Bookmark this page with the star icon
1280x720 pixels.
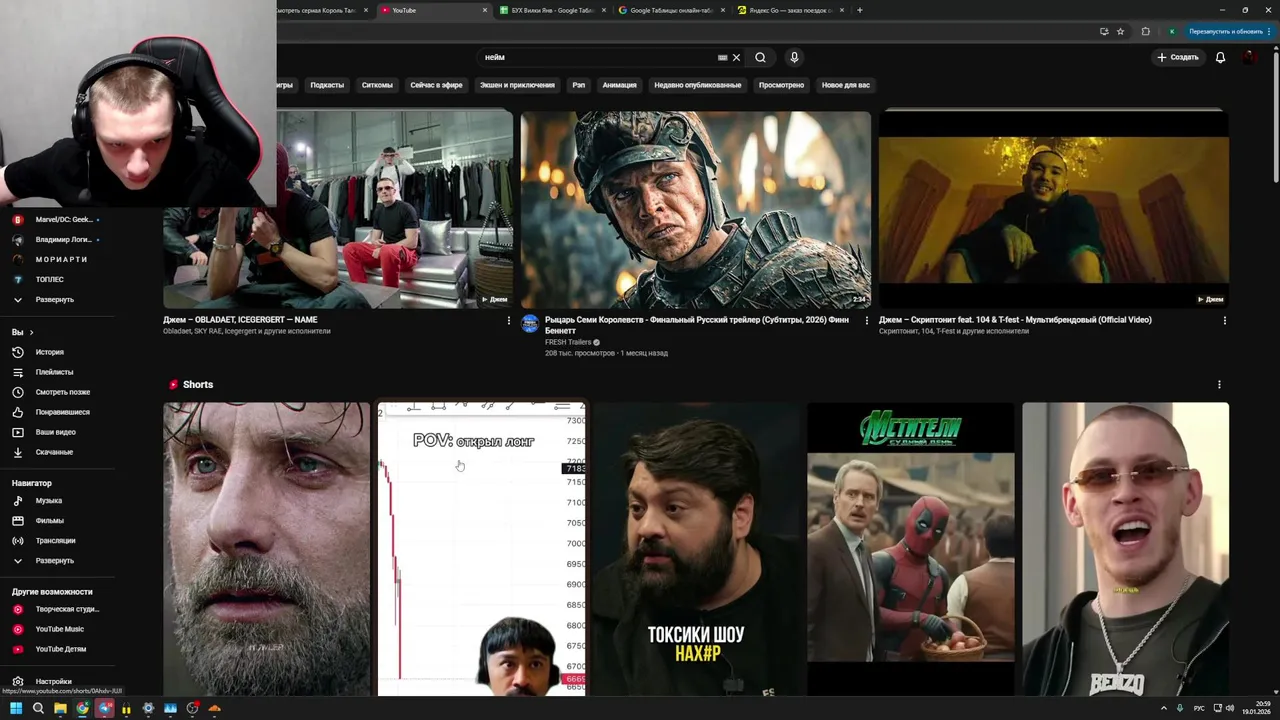pos(1120,31)
